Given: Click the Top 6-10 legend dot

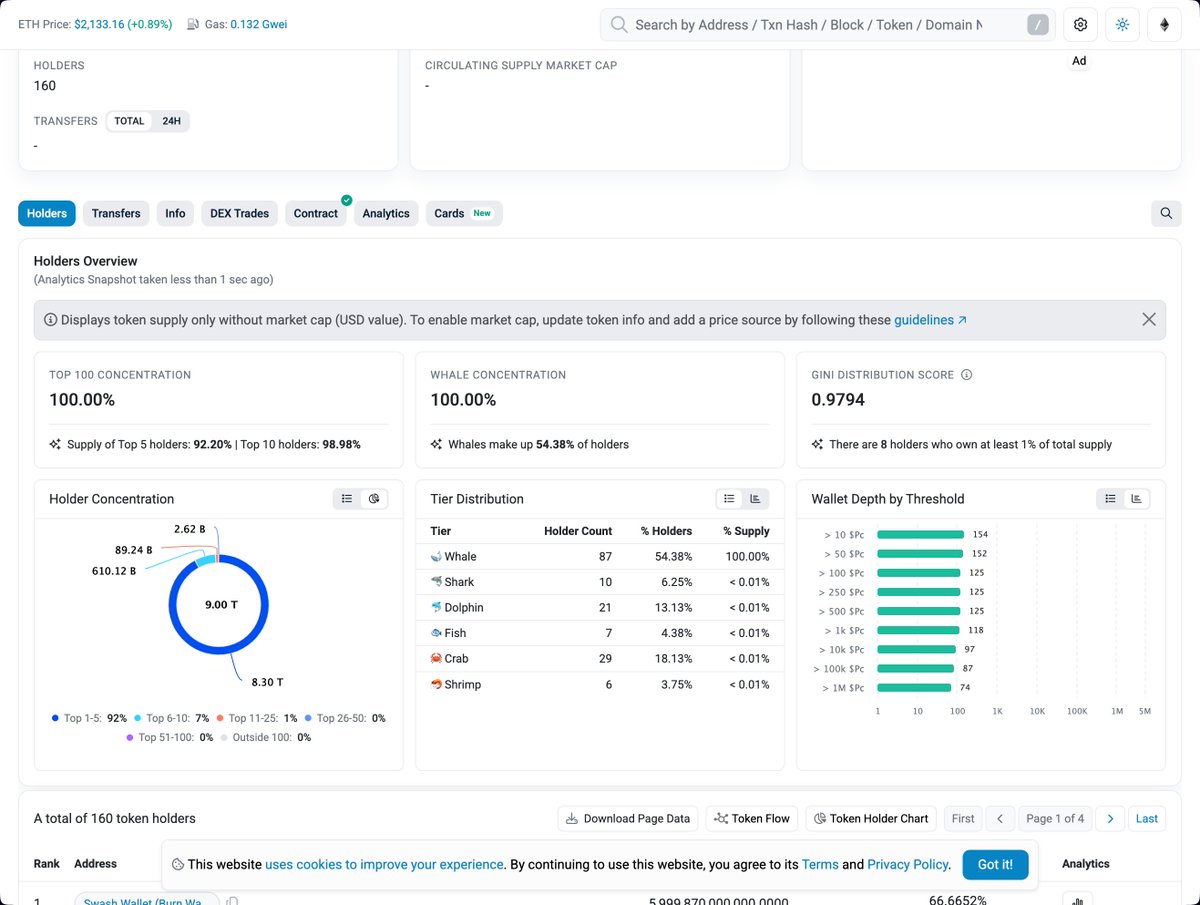Looking at the screenshot, I should 138,718.
